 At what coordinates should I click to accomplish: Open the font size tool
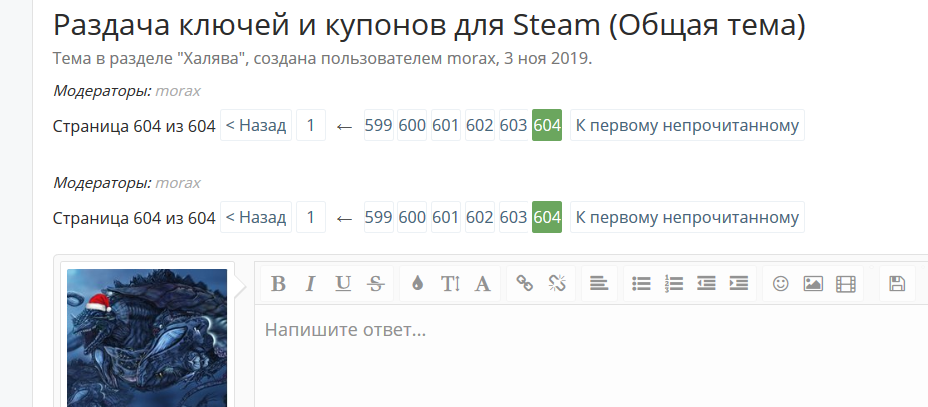(x=450, y=284)
